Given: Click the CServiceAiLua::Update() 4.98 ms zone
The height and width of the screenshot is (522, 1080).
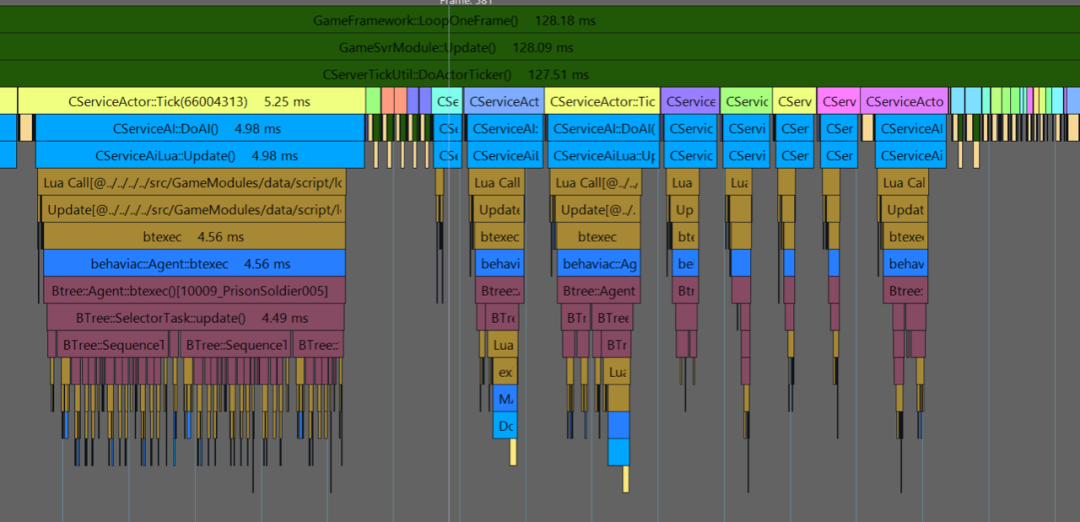Looking at the screenshot, I should click(200, 155).
